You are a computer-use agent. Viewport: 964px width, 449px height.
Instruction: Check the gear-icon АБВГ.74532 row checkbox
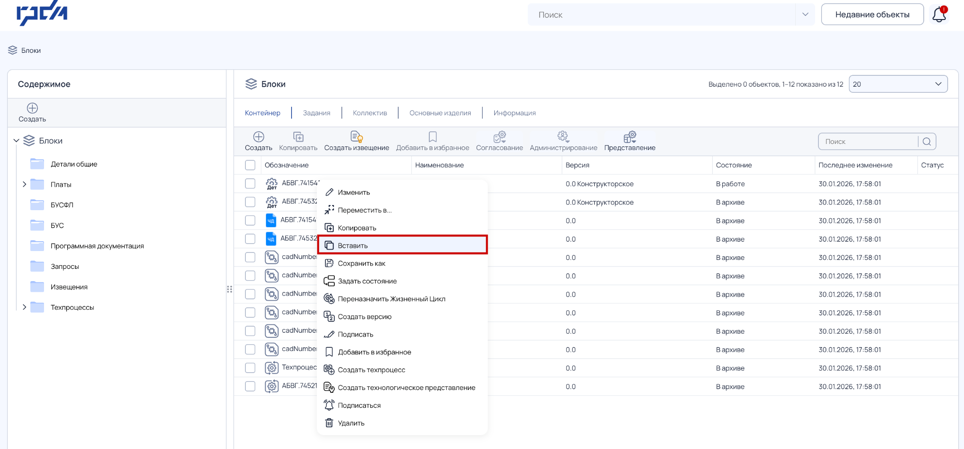(x=250, y=202)
